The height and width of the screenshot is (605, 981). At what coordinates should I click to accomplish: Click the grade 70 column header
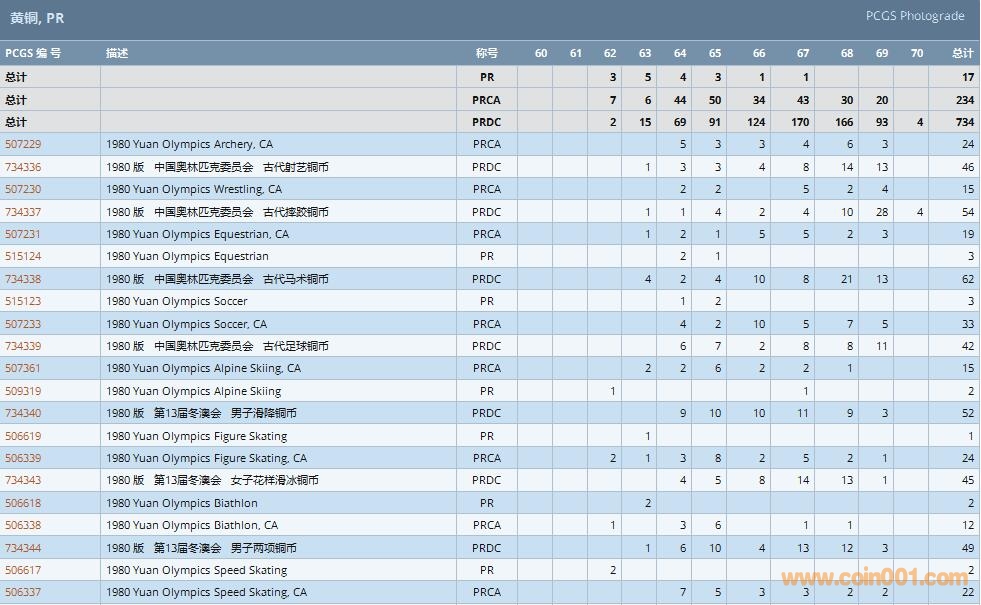(x=917, y=53)
